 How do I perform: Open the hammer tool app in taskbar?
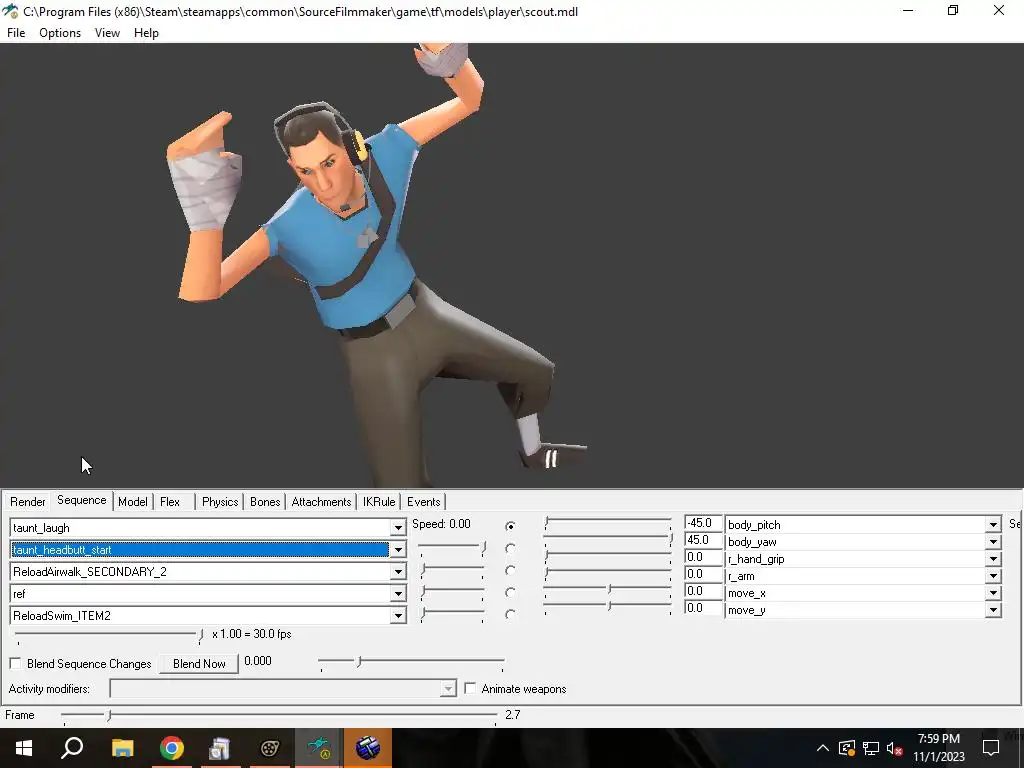(368, 748)
